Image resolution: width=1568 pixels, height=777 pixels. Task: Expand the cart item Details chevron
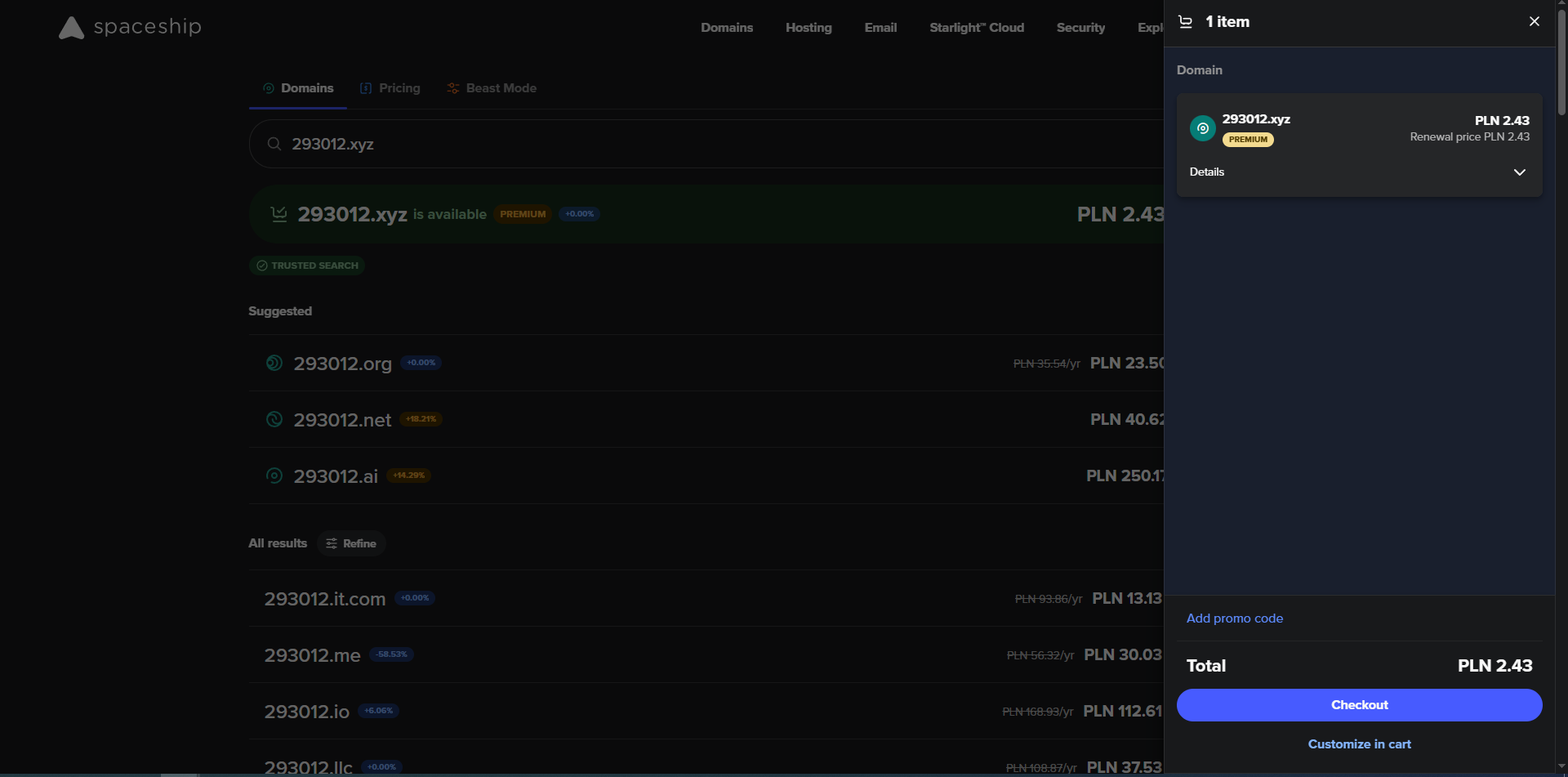(1519, 172)
